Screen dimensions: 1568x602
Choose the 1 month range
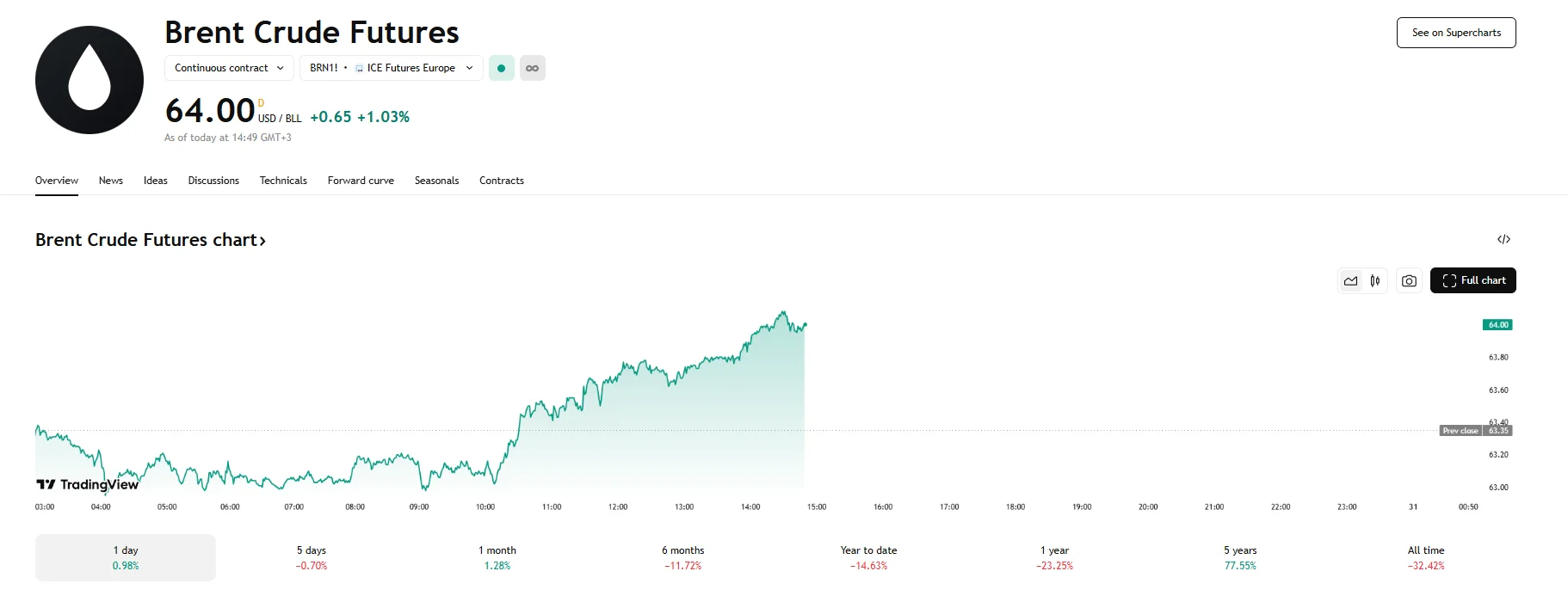pyautogui.click(x=497, y=557)
